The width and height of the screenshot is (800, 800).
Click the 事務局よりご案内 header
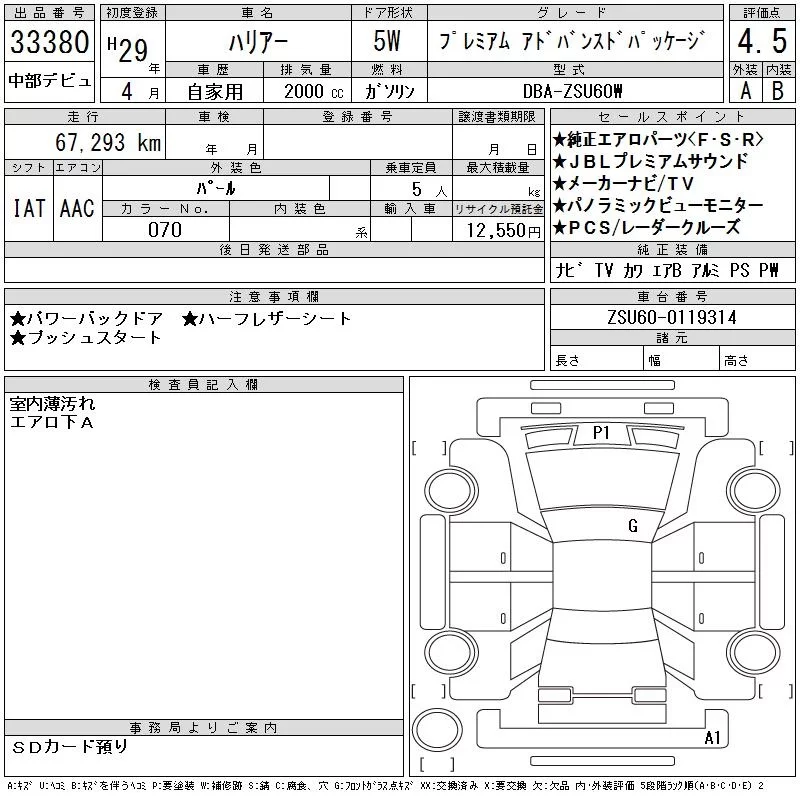click(203, 728)
